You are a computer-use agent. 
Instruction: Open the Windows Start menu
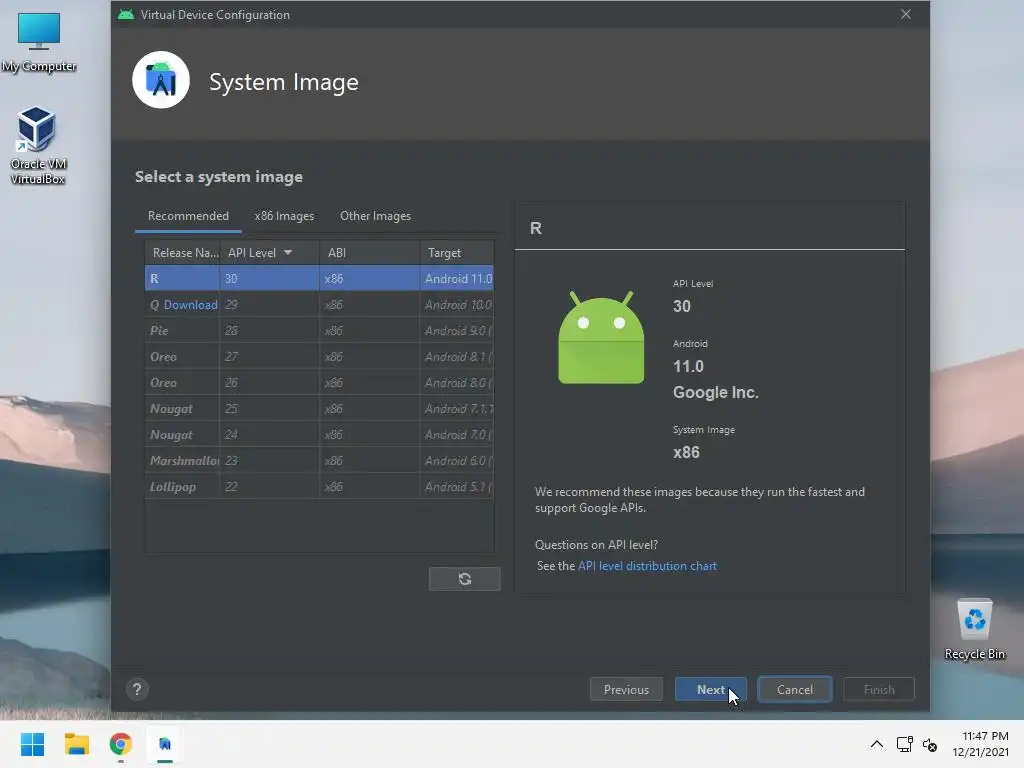(32, 744)
